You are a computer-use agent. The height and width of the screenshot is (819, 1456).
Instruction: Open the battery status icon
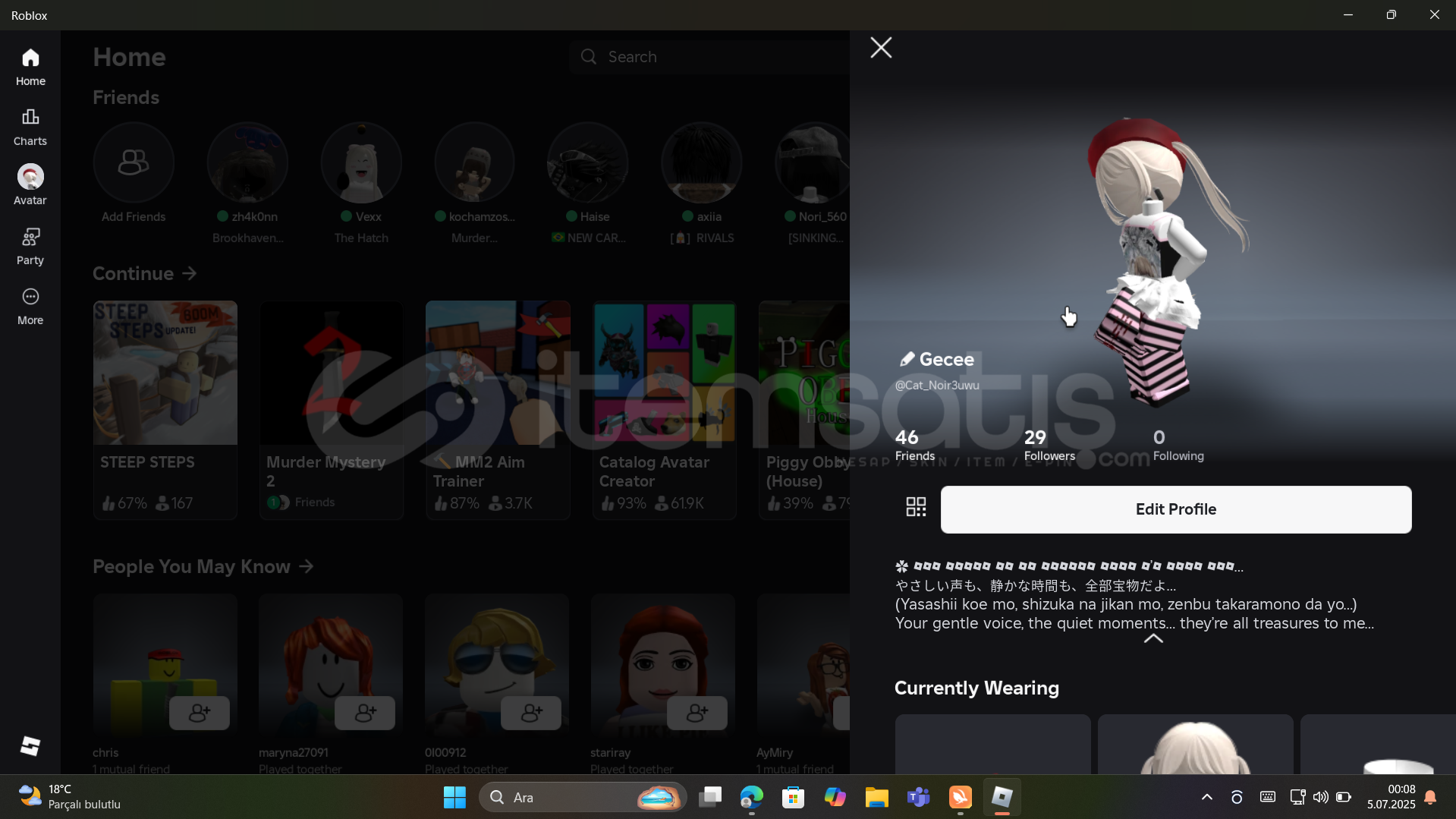click(1344, 797)
